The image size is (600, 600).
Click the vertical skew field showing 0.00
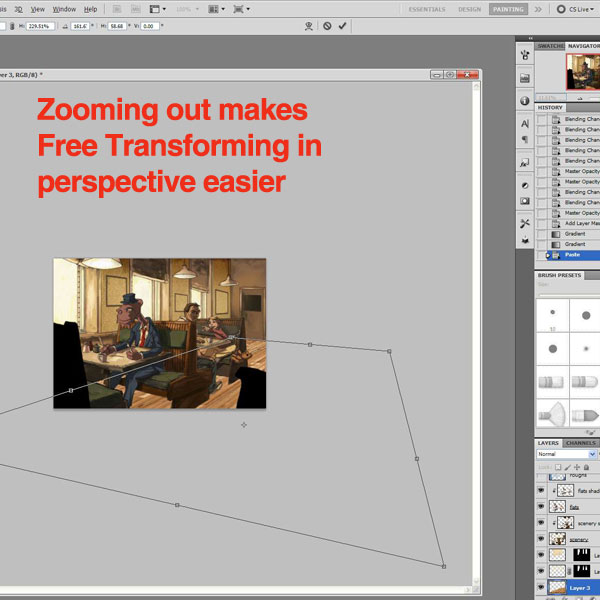(150, 26)
